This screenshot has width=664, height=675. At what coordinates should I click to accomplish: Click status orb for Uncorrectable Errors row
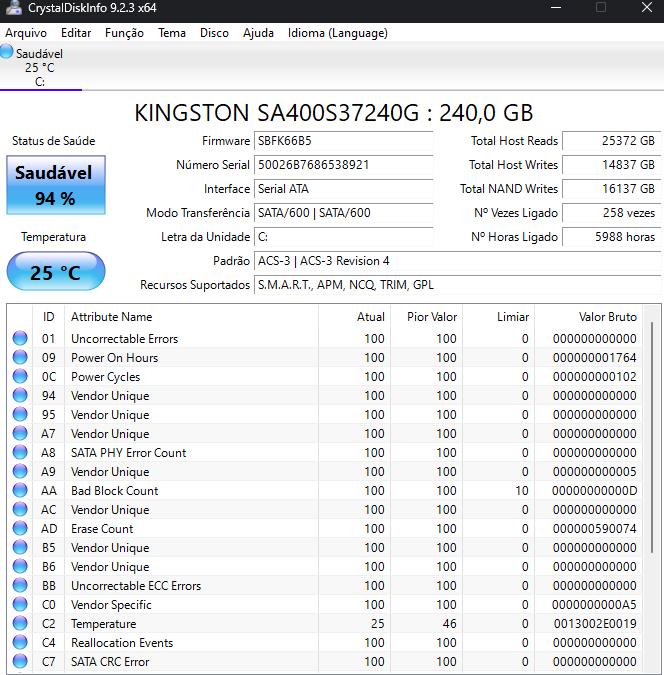click(20, 338)
